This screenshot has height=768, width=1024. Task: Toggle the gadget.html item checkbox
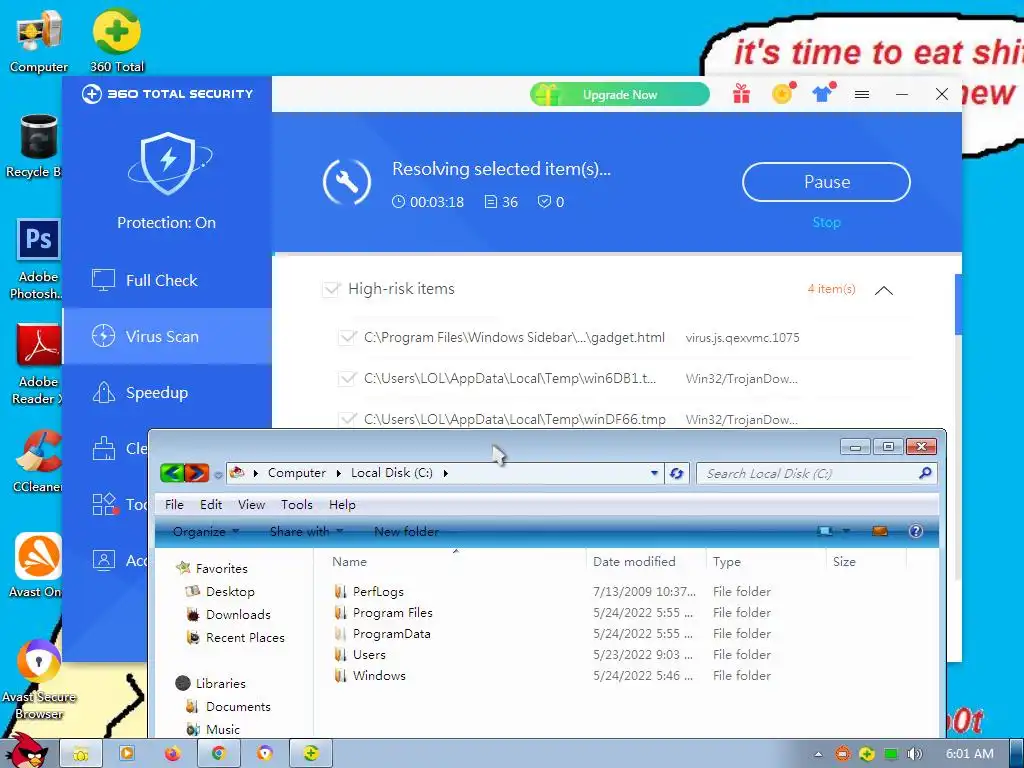(x=347, y=338)
